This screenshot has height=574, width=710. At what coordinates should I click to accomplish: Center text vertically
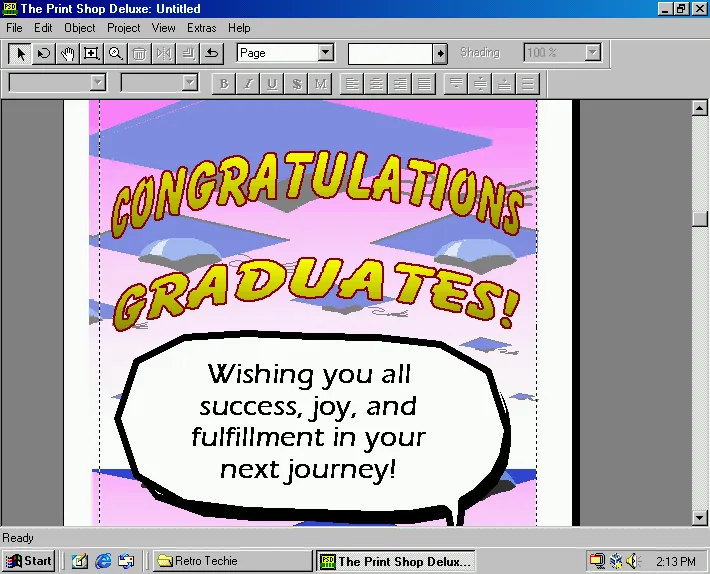pyautogui.click(x=480, y=84)
